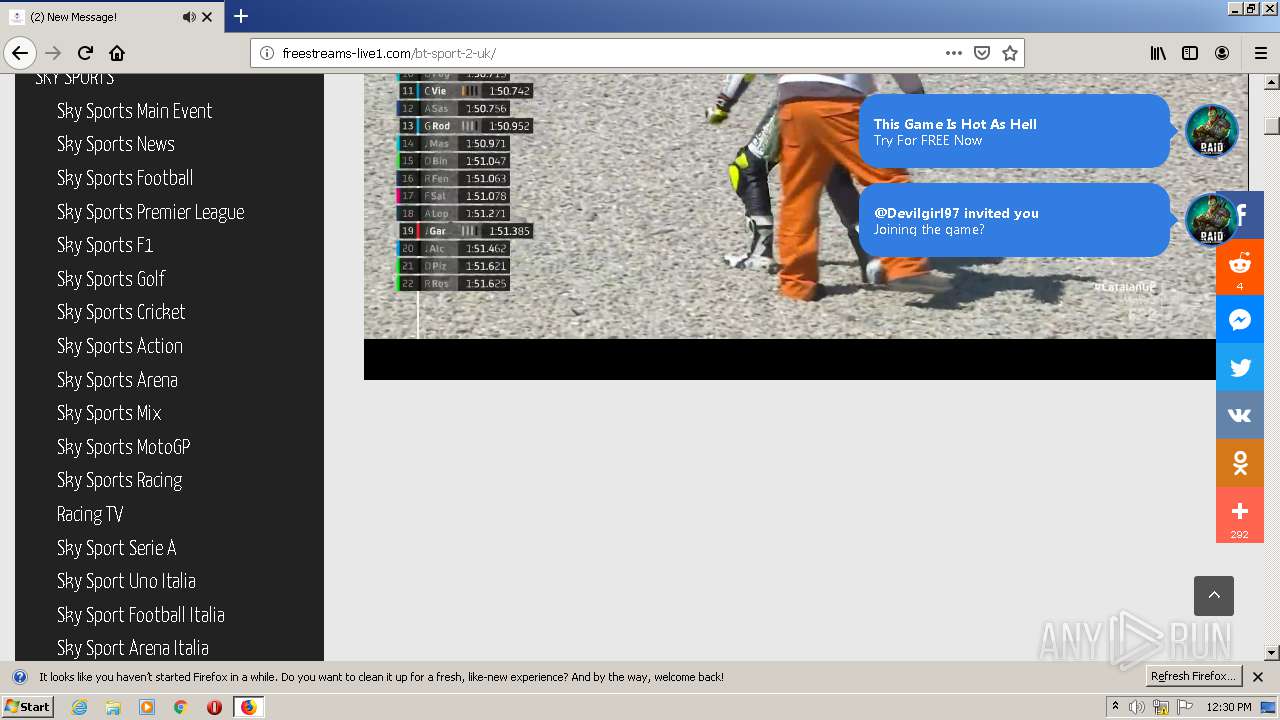Viewport: 1280px width, 720px height.
Task: Go back to the previous page
Action: pyautogui.click(x=20, y=53)
